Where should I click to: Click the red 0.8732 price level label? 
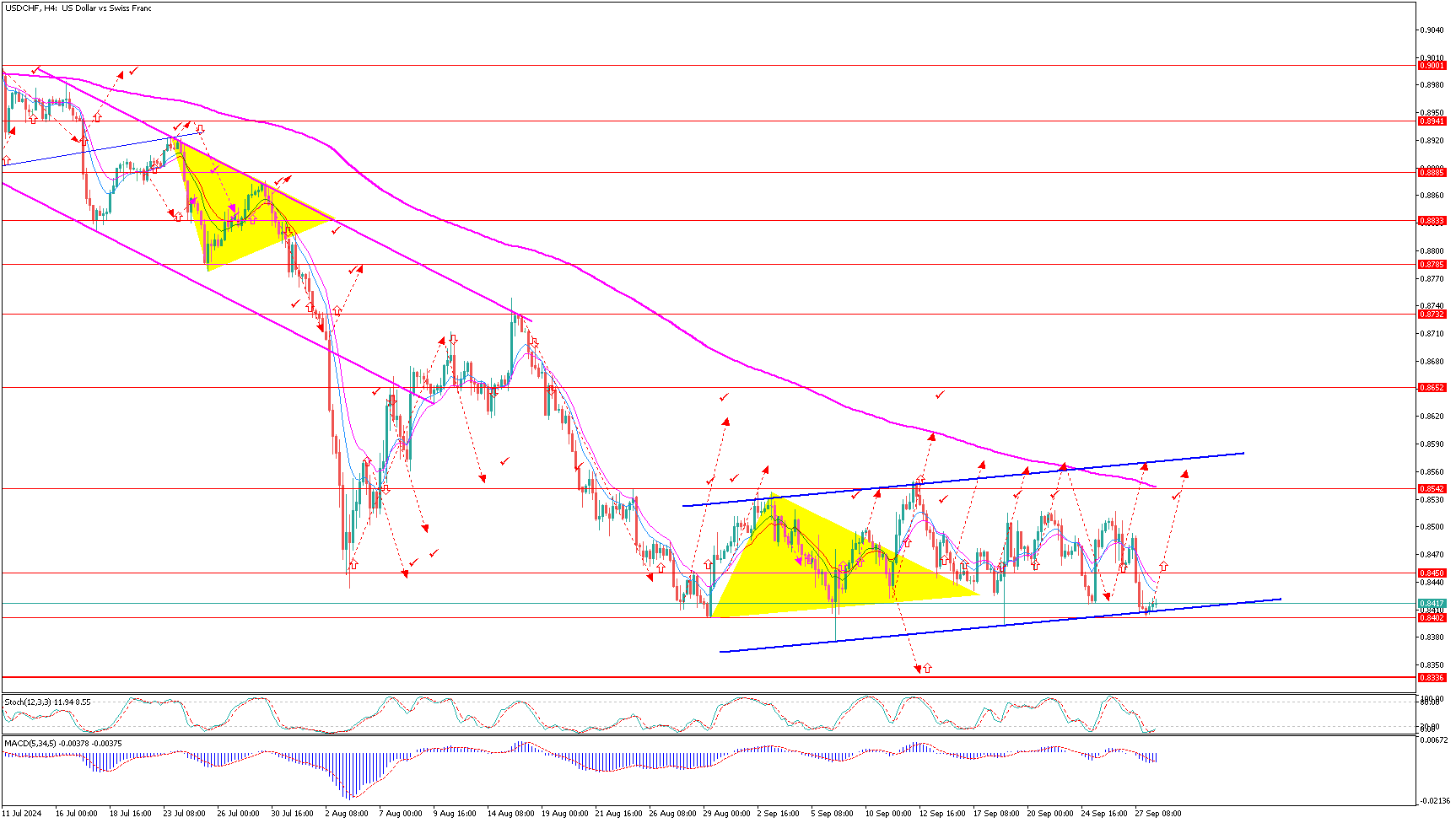1432,315
